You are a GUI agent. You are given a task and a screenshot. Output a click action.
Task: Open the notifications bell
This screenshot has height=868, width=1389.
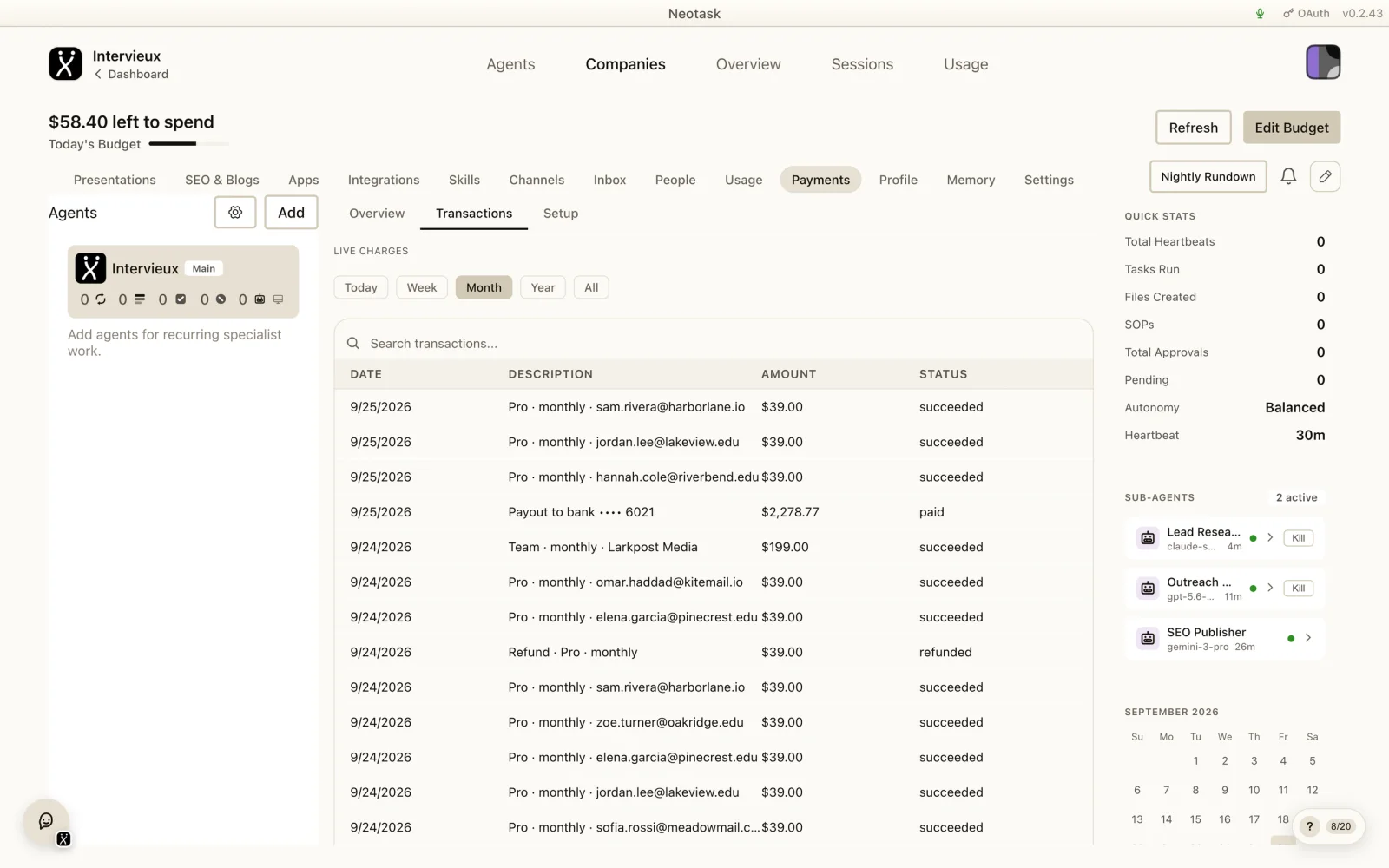1288,176
